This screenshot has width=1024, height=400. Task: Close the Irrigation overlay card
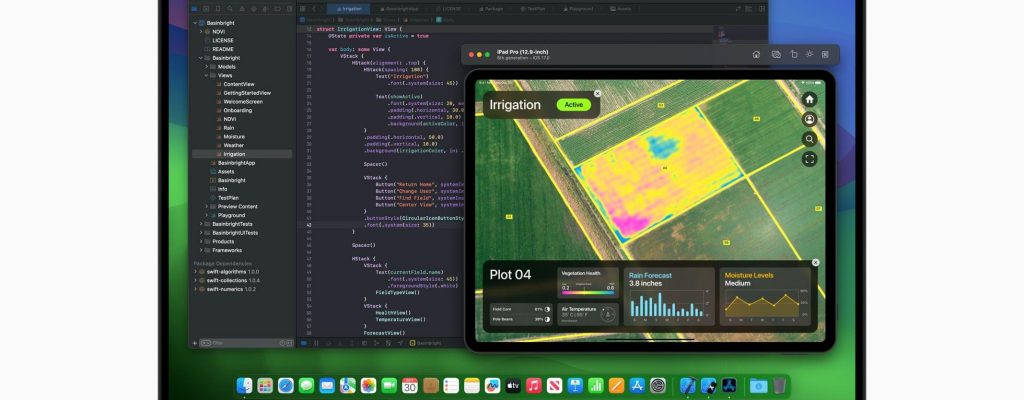[x=597, y=93]
